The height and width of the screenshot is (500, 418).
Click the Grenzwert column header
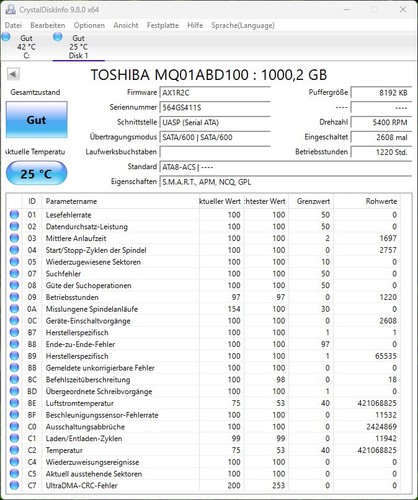311,201
